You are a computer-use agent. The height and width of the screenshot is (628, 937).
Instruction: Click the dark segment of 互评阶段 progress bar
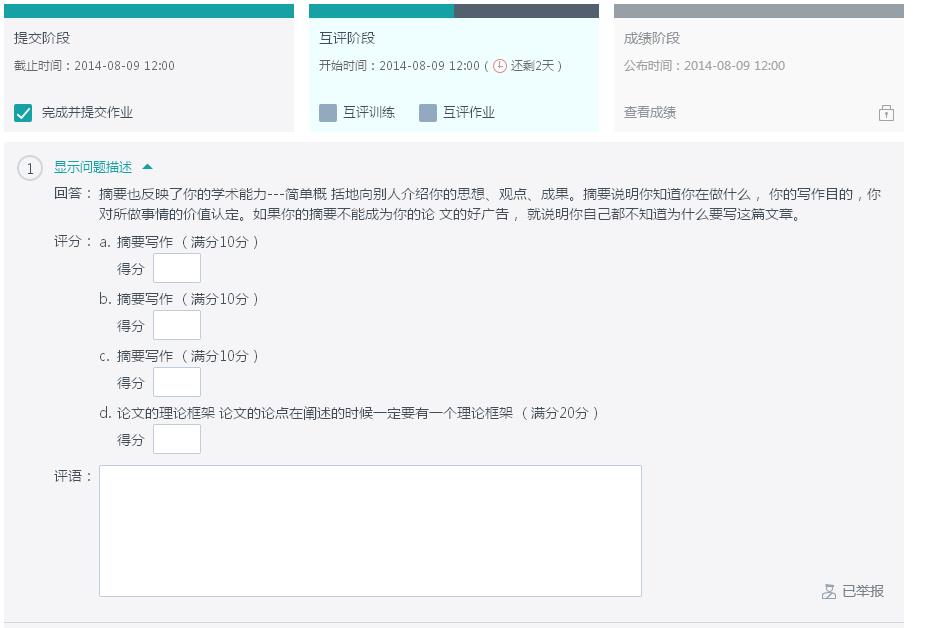click(526, 11)
